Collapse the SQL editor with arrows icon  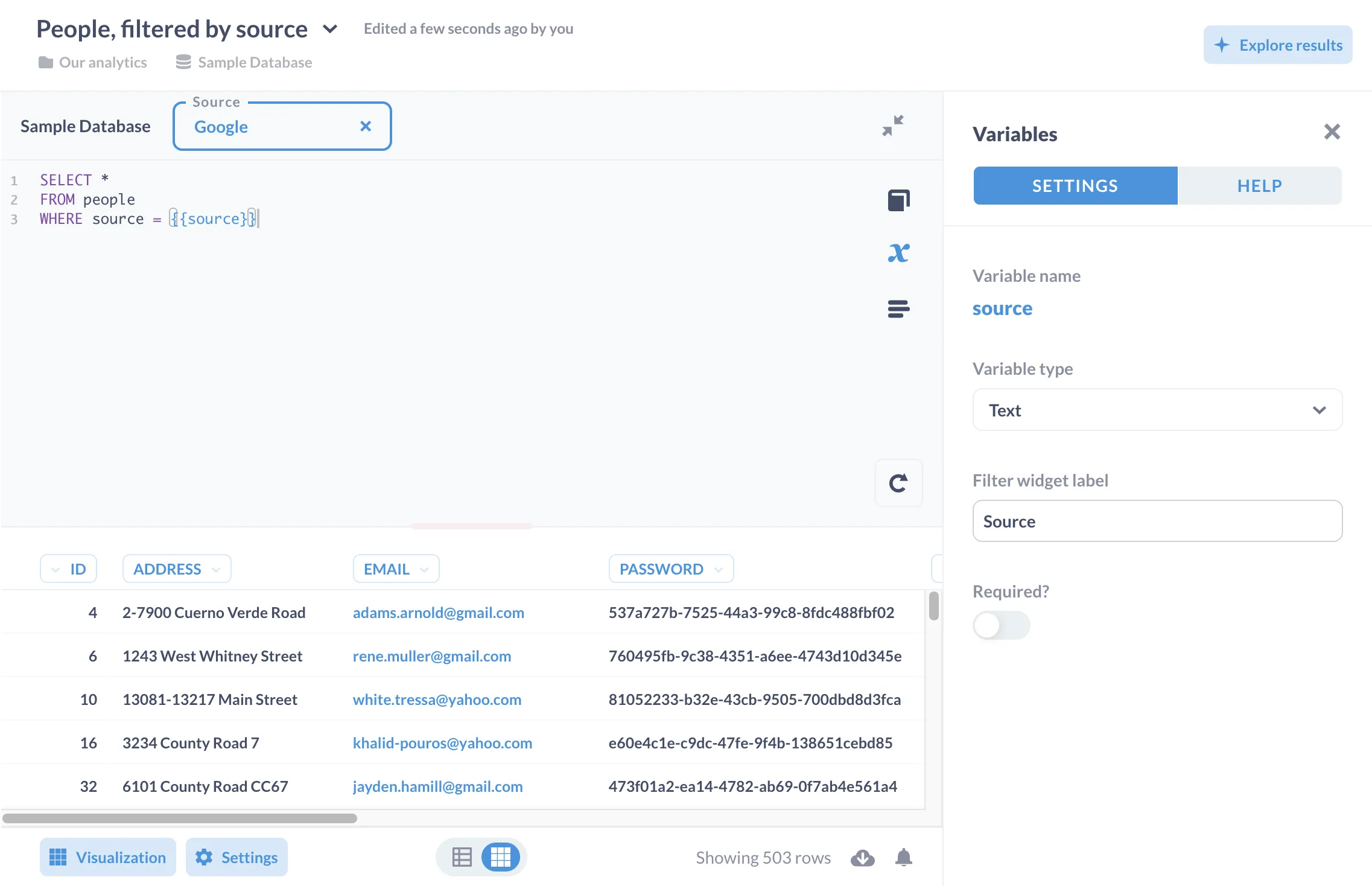tap(892, 126)
